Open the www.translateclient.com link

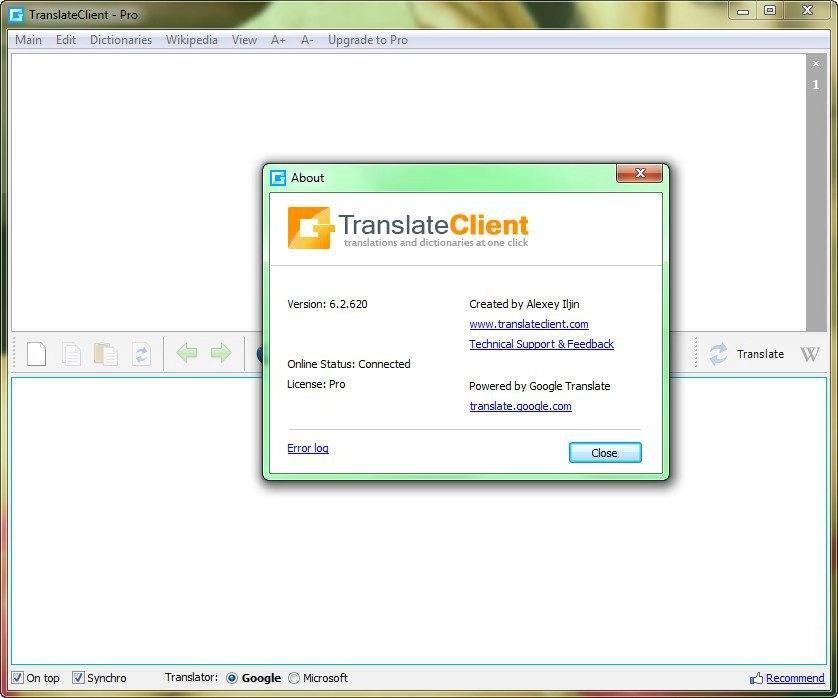(x=529, y=324)
